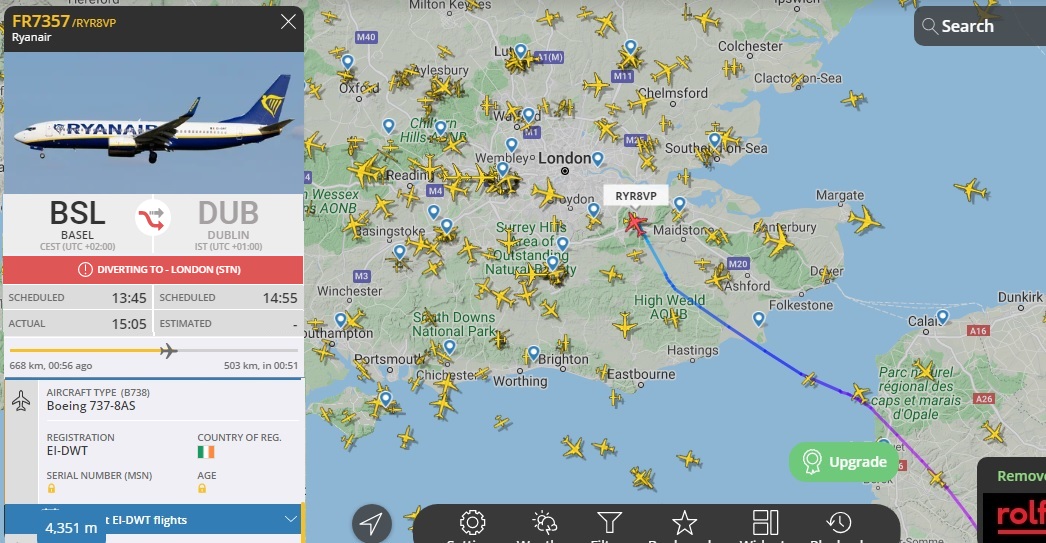Click the route diversion icon between BSL and DUB
Screen dimensions: 1046x543
click(152, 217)
